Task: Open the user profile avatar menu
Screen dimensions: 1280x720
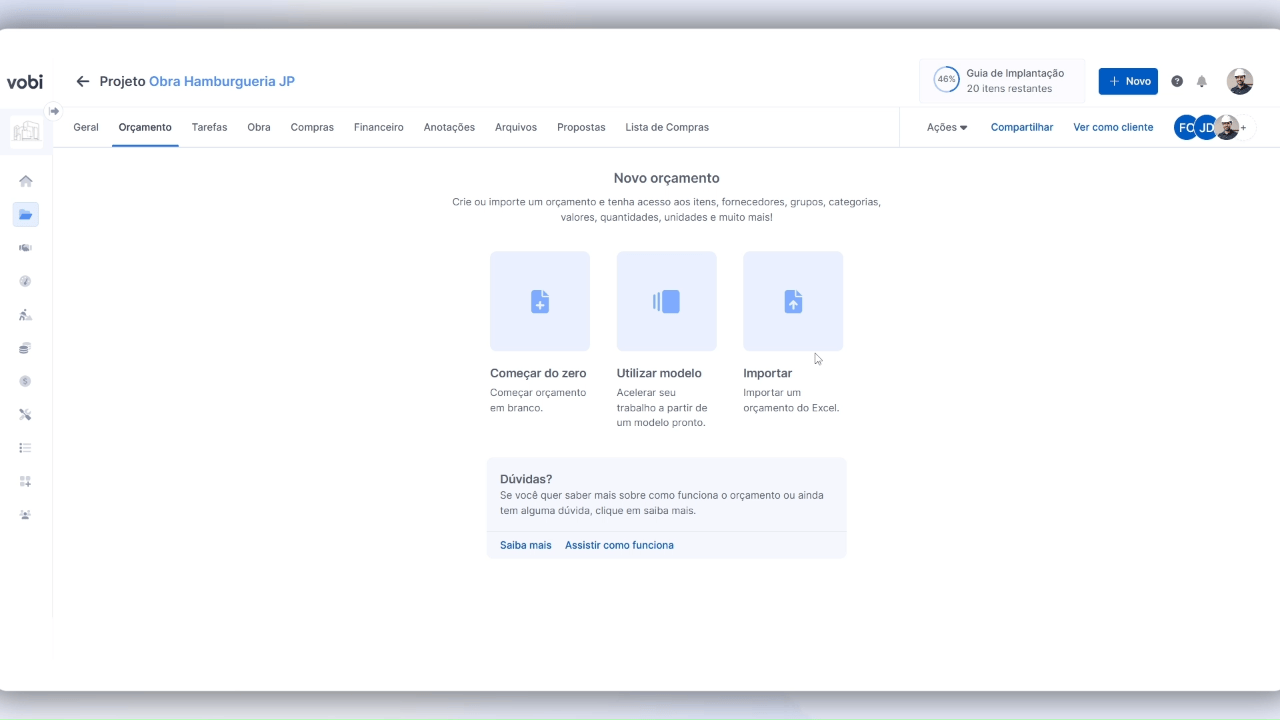Action: click(1240, 82)
